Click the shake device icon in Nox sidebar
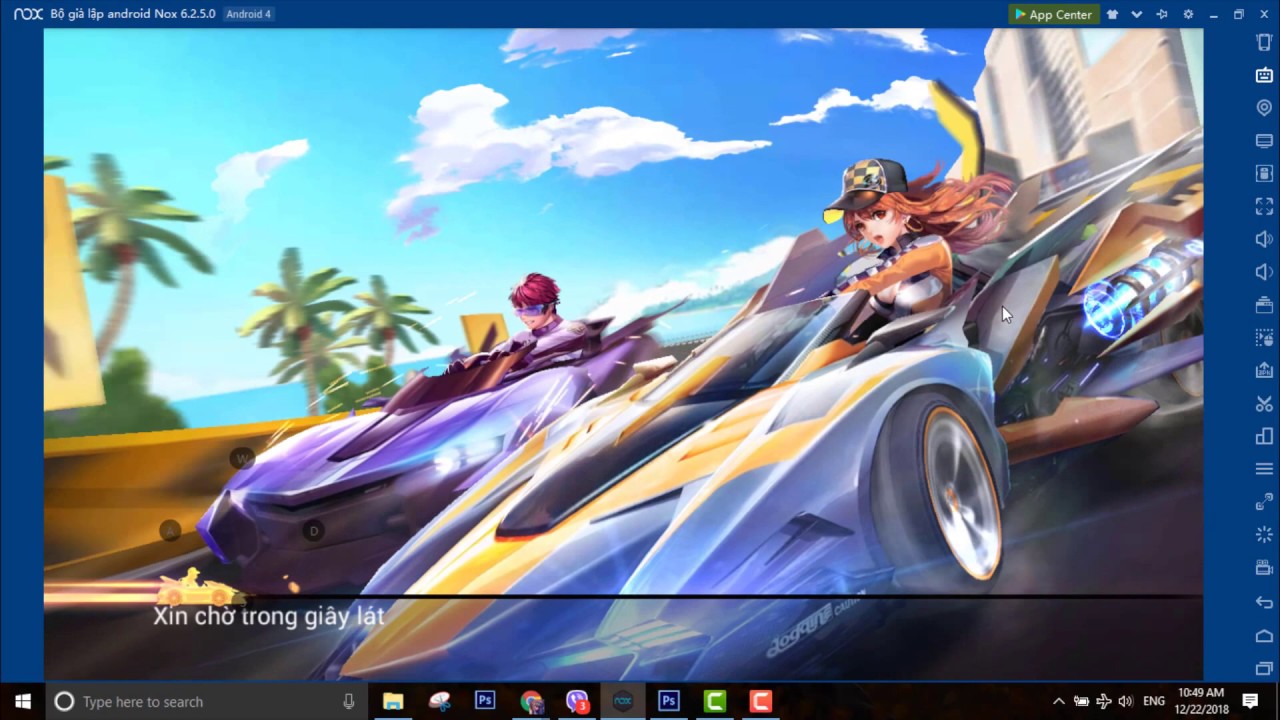Viewport: 1280px width, 720px height. (x=1264, y=42)
